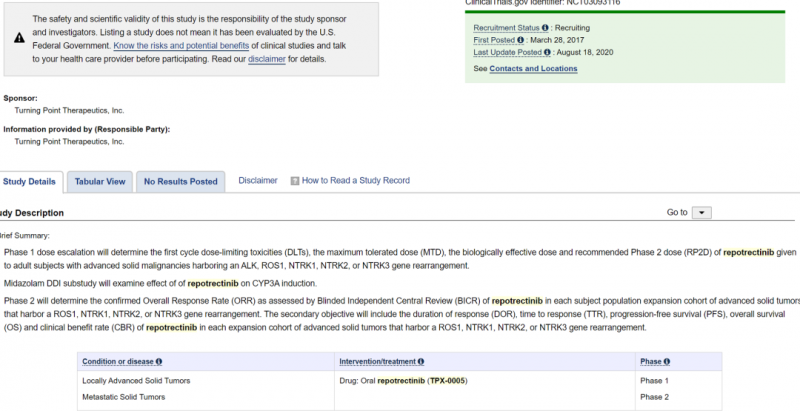800x411 pixels.
Task: Click the Condition or disease column header
Action: [x=118, y=362]
